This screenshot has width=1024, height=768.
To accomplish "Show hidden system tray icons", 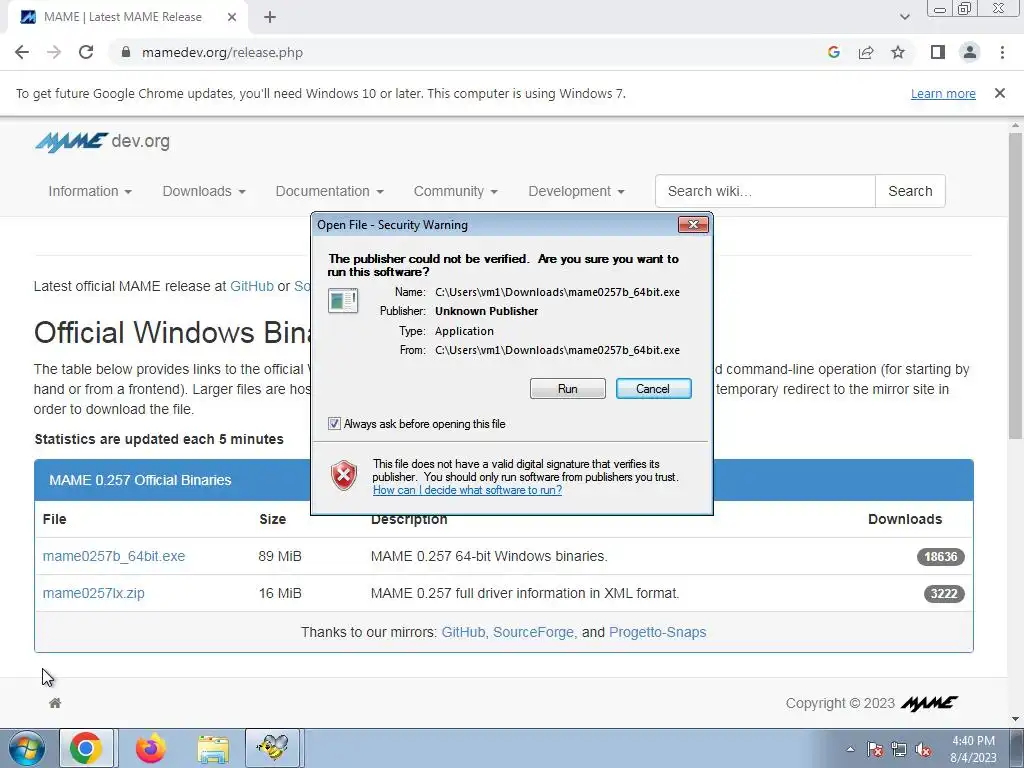I will coord(850,749).
